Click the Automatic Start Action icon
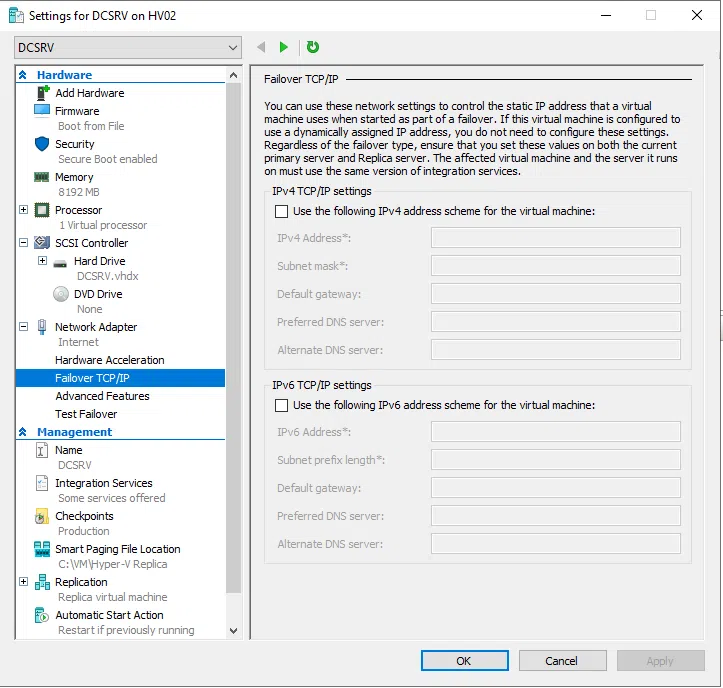This screenshot has width=723, height=688. [42, 616]
